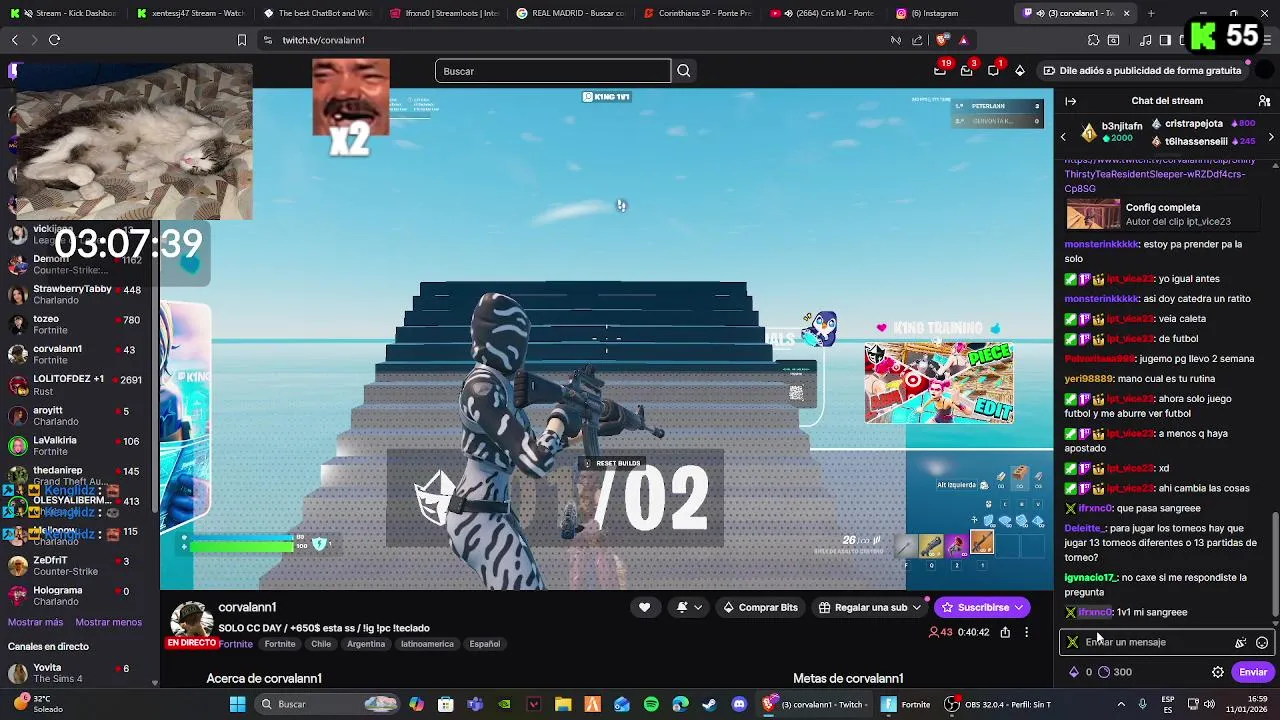The image size is (1280, 720).
Task: Open the Brave Rewards triangle icon
Action: point(963,40)
